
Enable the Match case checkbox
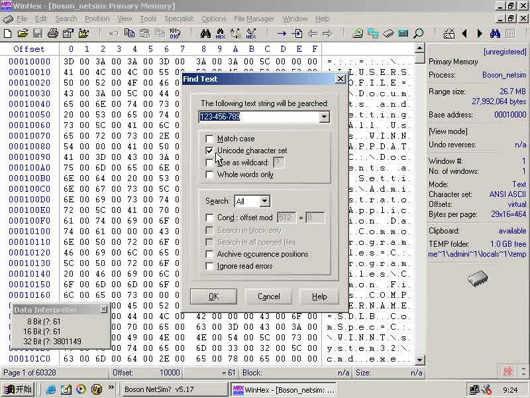(x=209, y=139)
